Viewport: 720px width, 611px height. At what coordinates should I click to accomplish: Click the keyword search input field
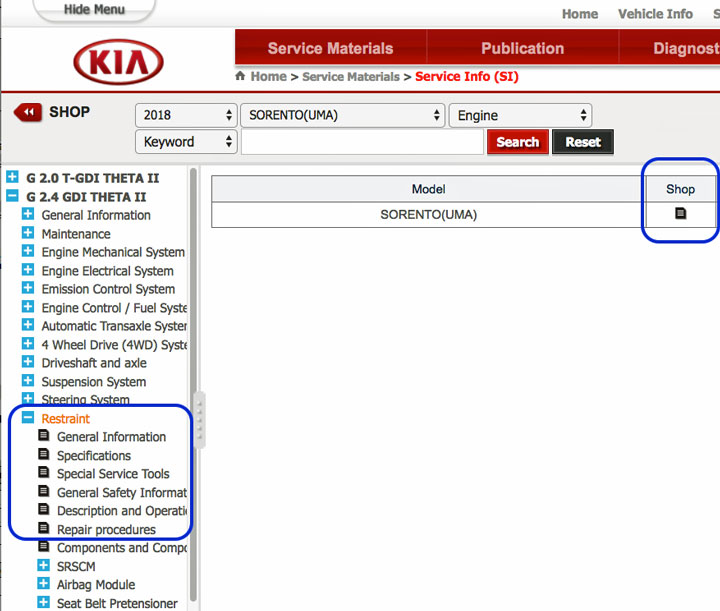coord(362,142)
